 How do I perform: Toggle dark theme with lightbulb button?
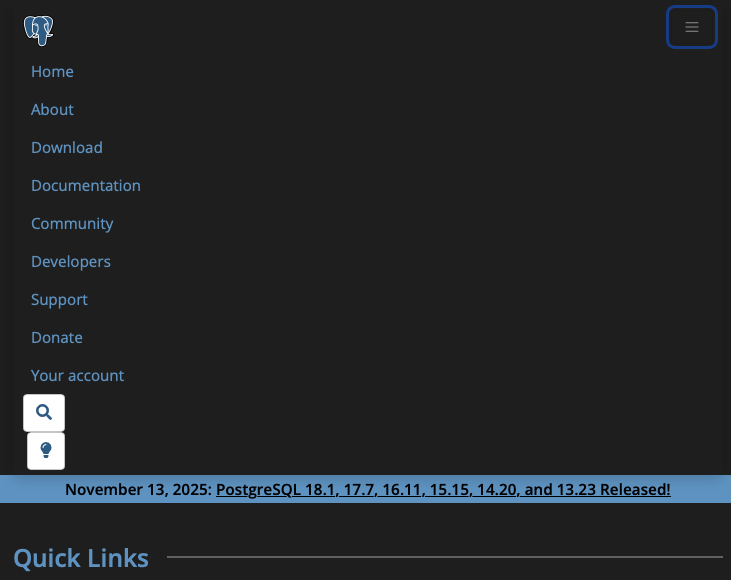pyautogui.click(x=46, y=451)
